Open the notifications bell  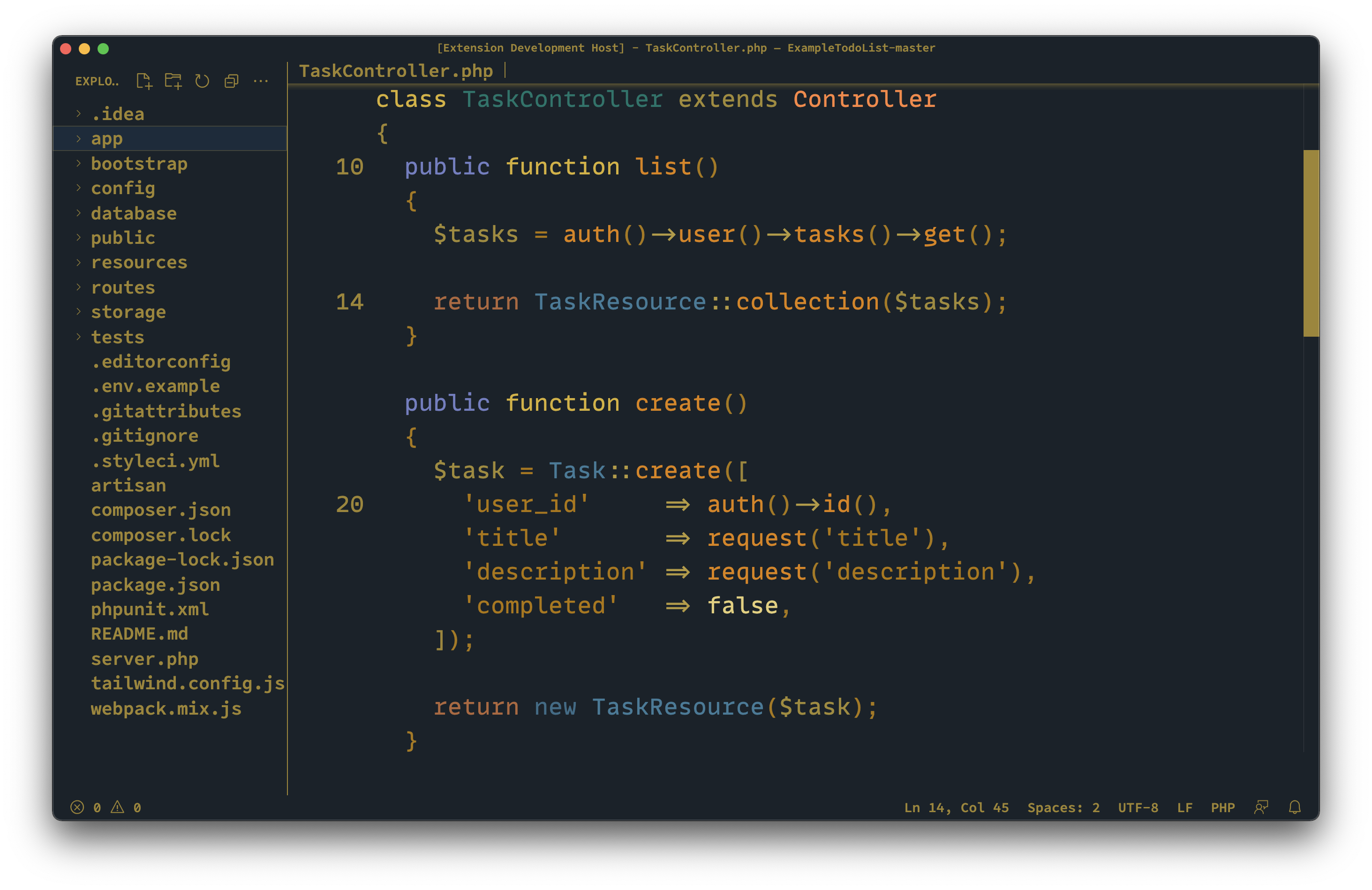[1295, 807]
